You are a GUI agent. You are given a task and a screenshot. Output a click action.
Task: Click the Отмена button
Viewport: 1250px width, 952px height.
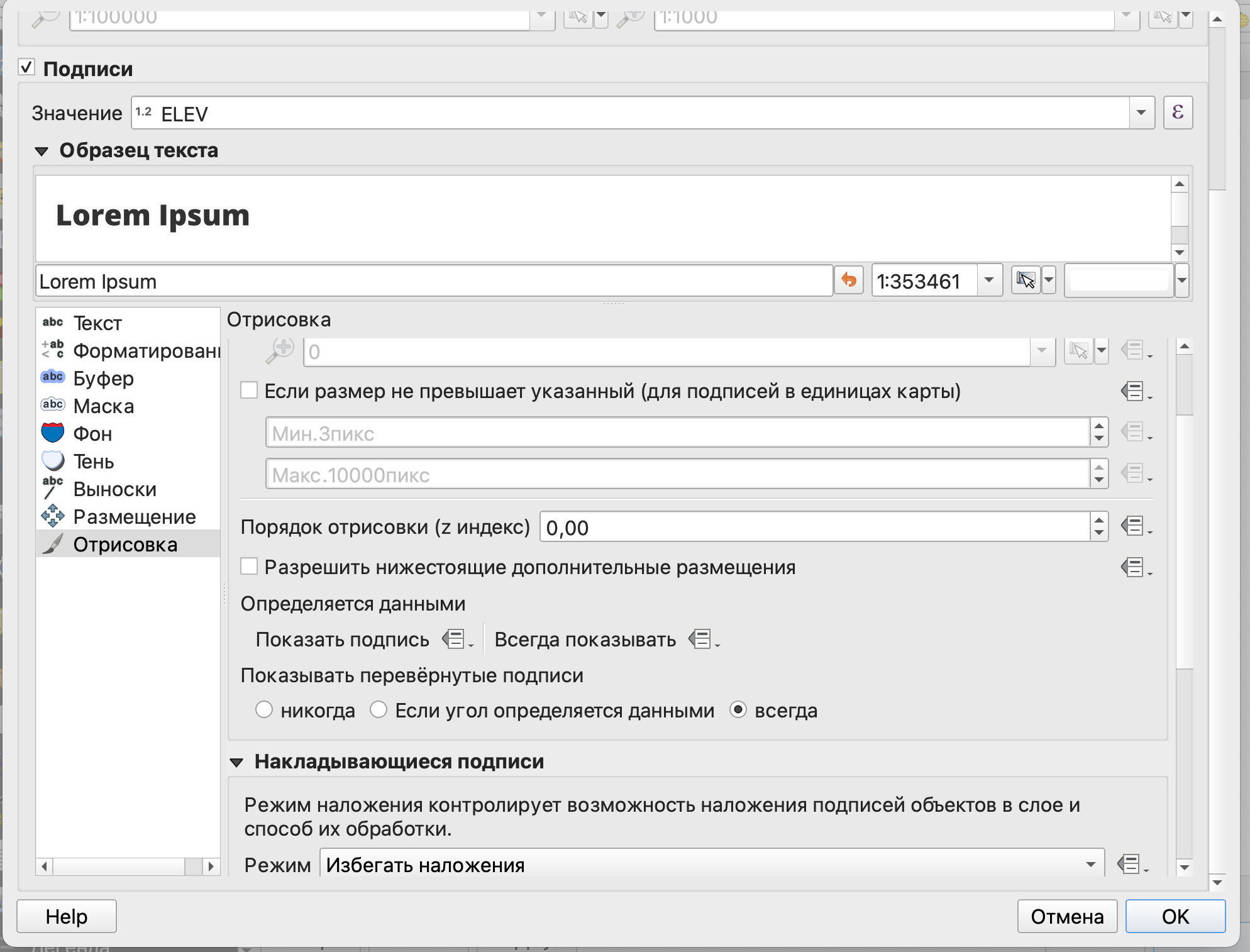[x=1066, y=916]
